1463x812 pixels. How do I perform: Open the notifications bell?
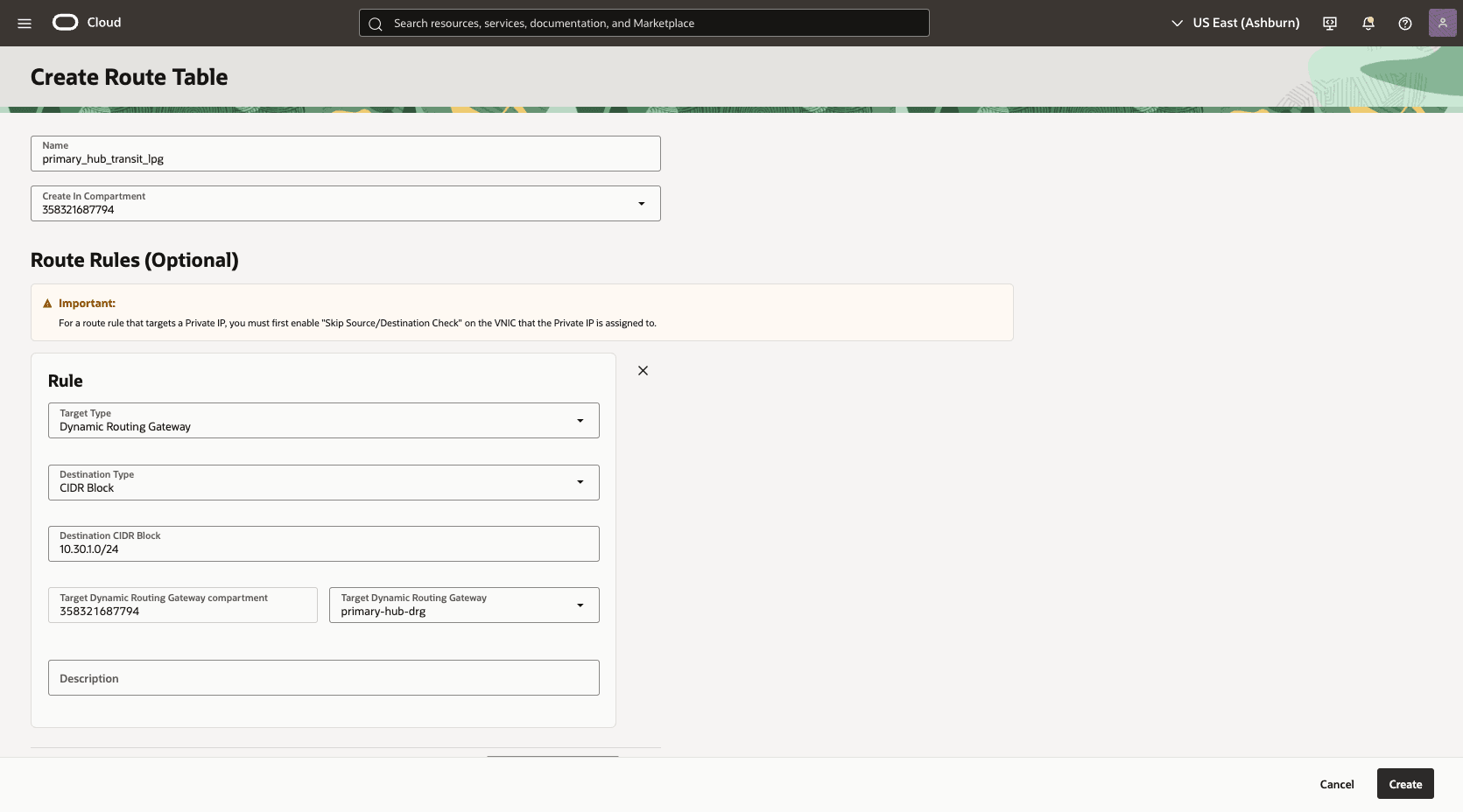click(1368, 23)
